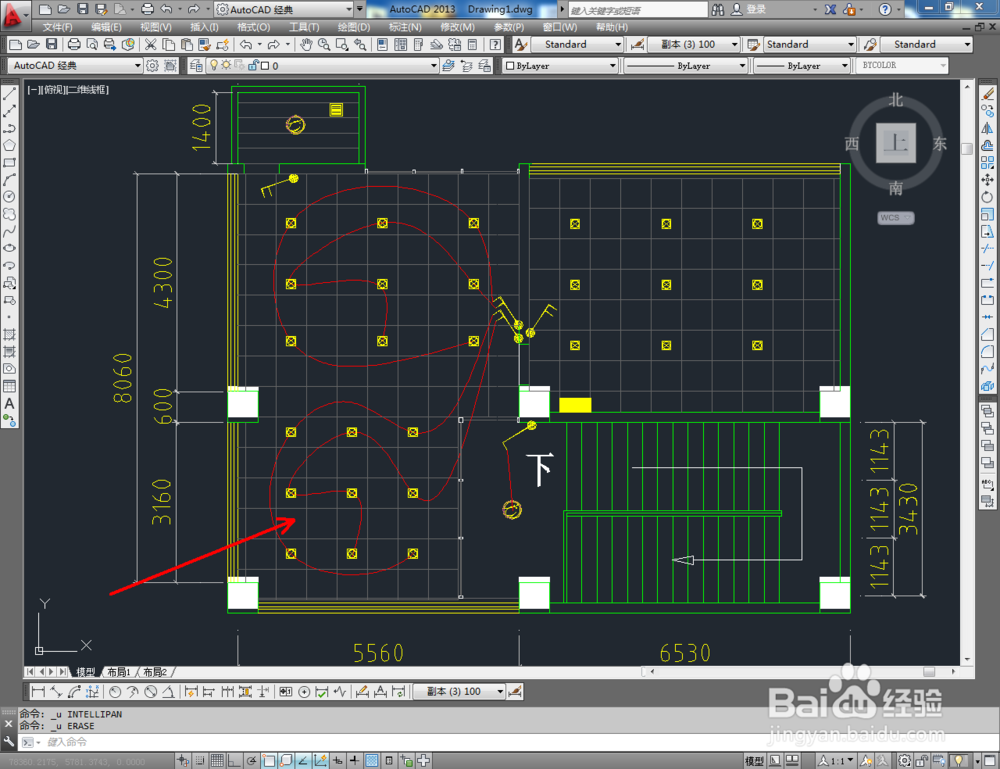Viewport: 1000px width, 769px height.
Task: Select the Mirror tool in modify toolbar
Action: pyautogui.click(x=988, y=129)
